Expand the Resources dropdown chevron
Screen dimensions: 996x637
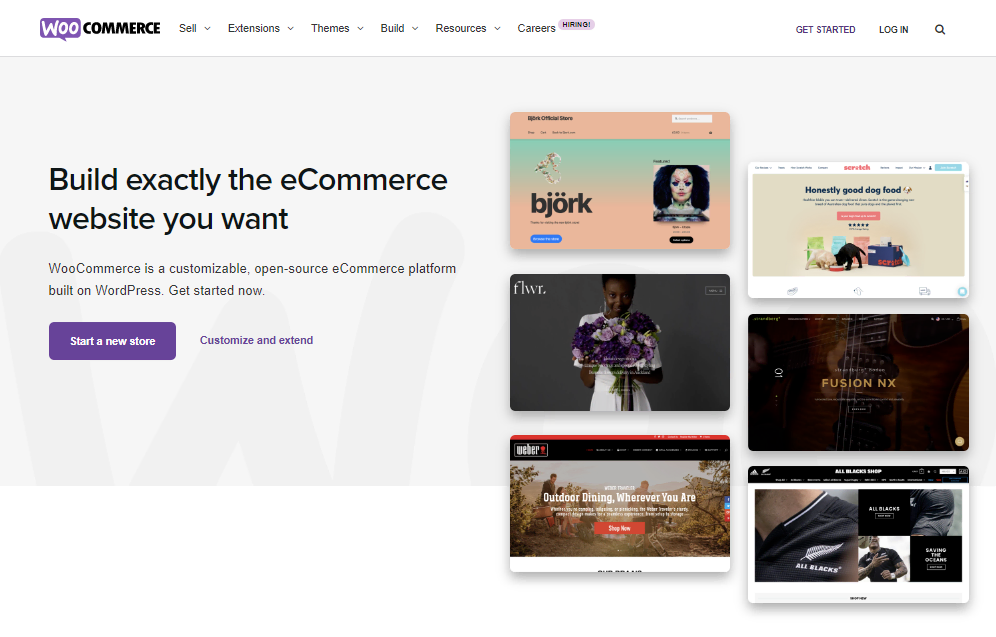click(497, 29)
